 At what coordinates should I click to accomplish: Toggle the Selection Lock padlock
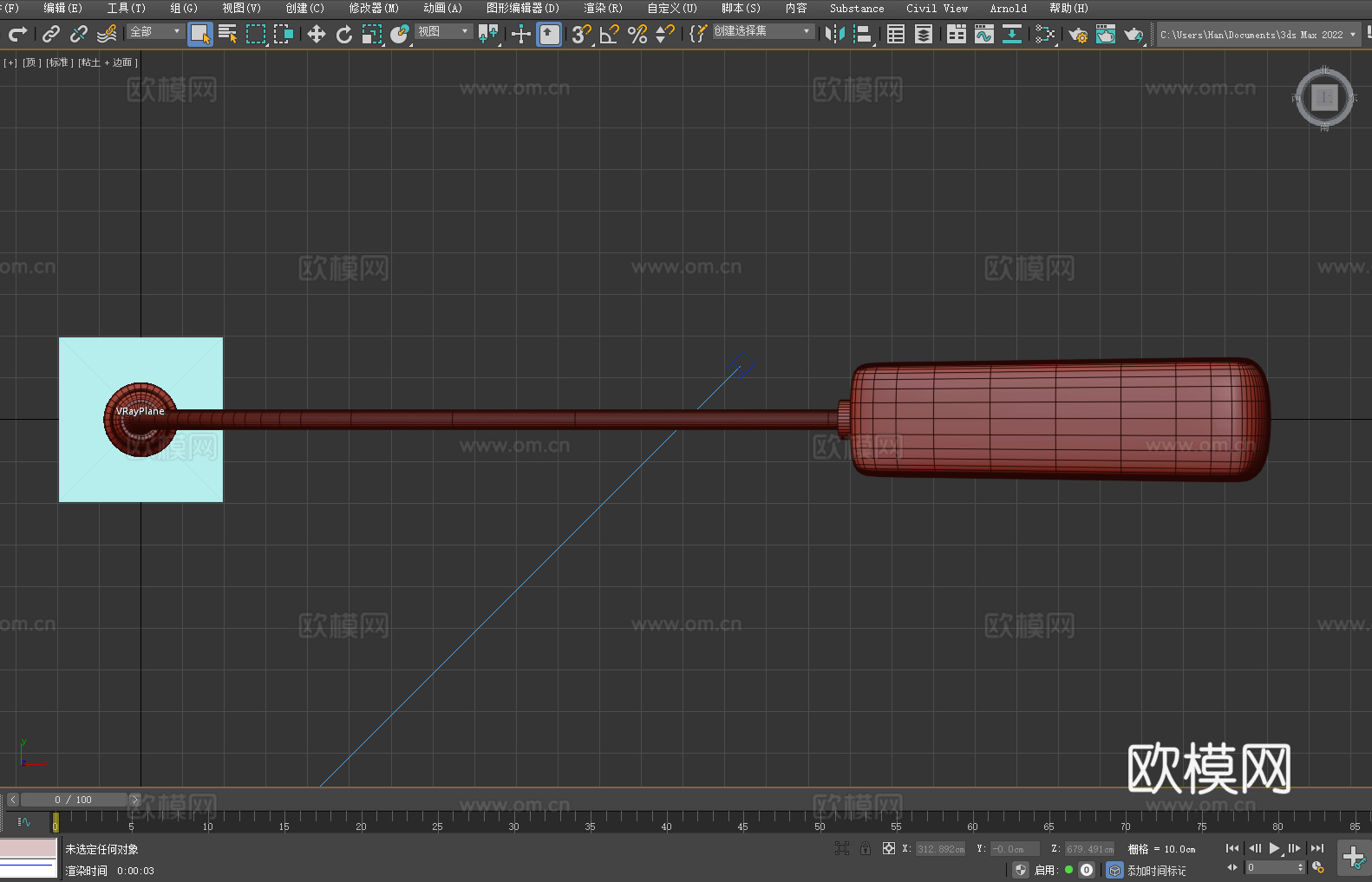click(x=865, y=848)
